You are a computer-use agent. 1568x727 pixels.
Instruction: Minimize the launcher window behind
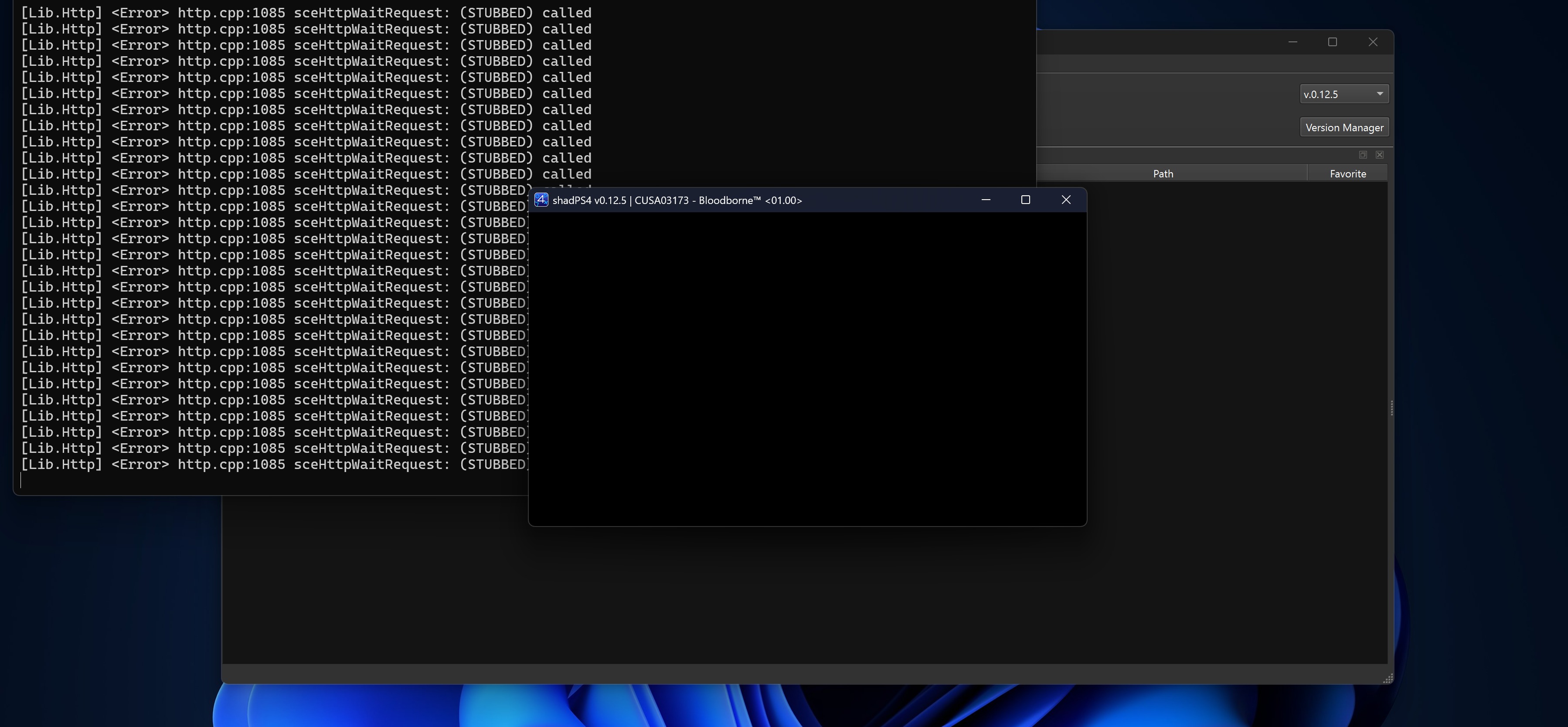point(1293,42)
